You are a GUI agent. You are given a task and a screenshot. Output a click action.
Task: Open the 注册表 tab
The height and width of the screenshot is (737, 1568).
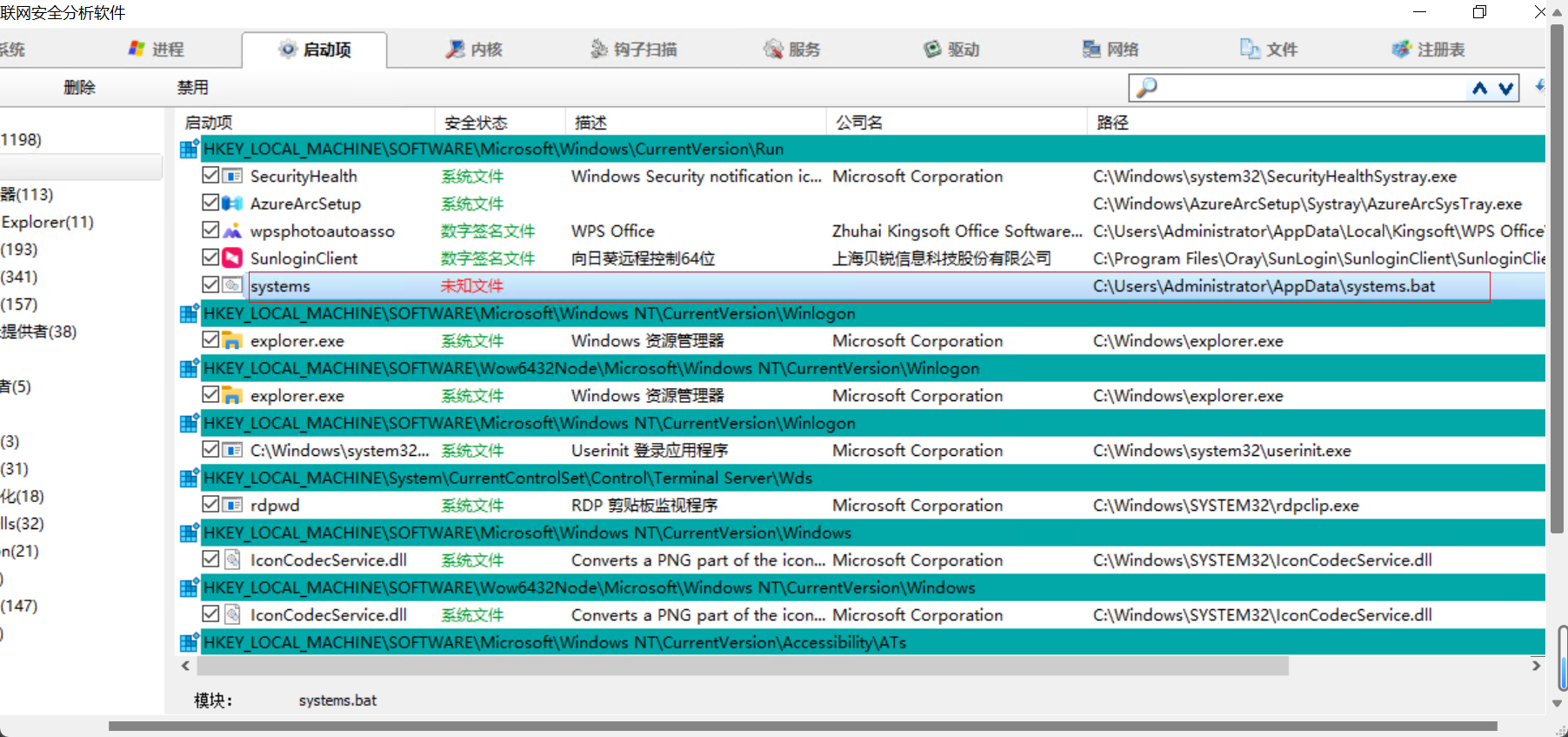pyautogui.click(x=1429, y=50)
